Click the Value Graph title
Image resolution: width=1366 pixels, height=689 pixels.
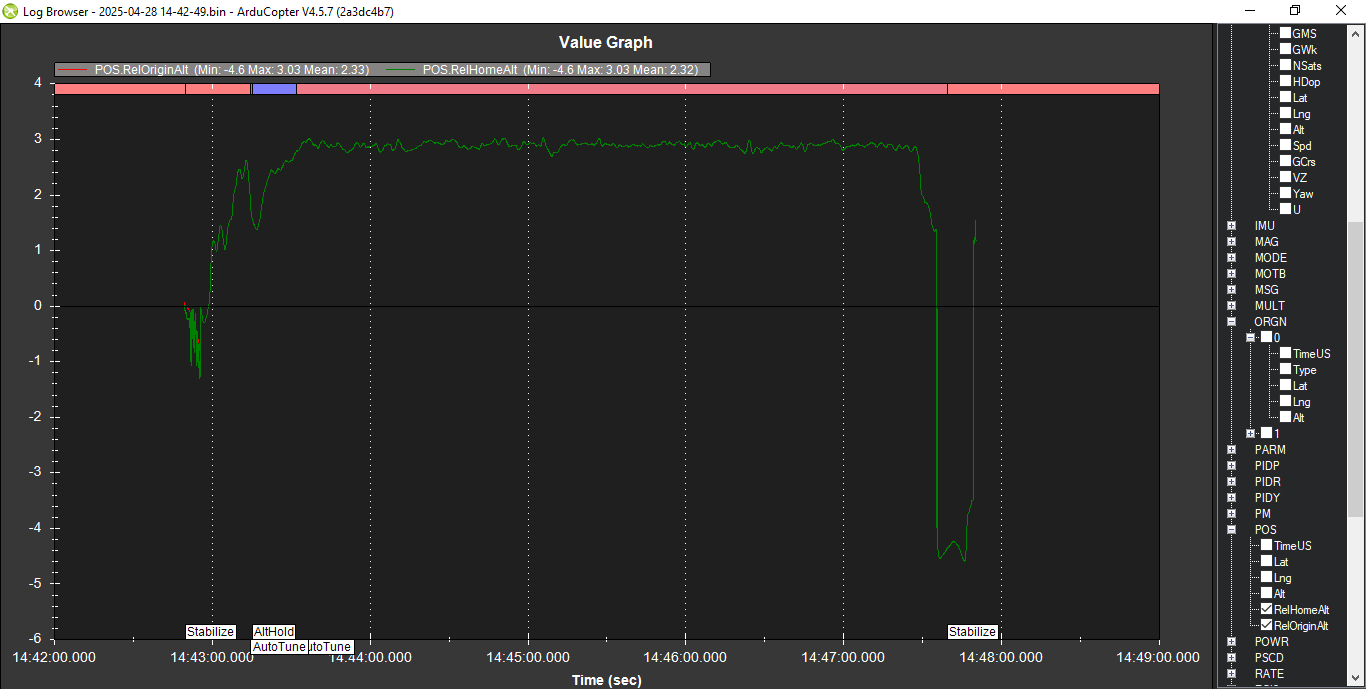click(605, 42)
